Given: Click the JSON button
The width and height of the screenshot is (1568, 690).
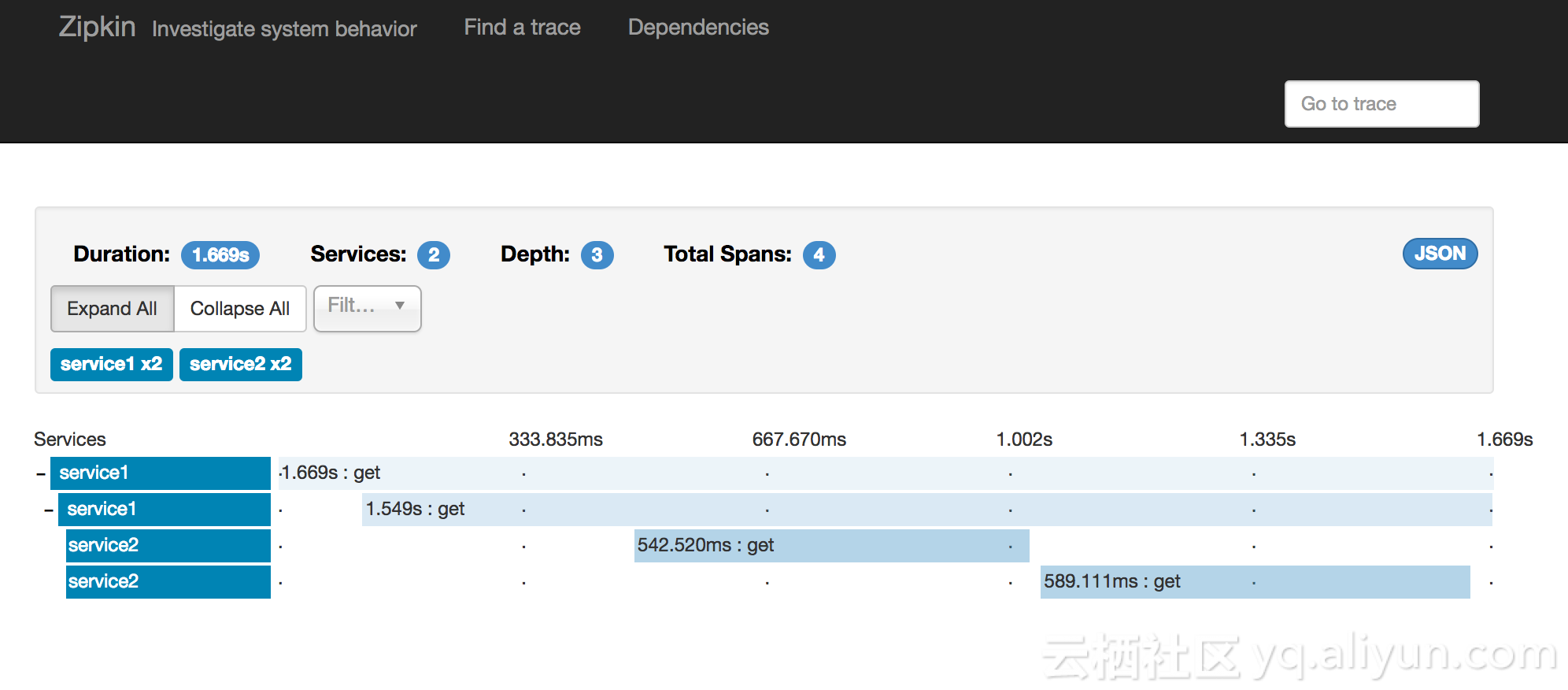Looking at the screenshot, I should [1440, 254].
